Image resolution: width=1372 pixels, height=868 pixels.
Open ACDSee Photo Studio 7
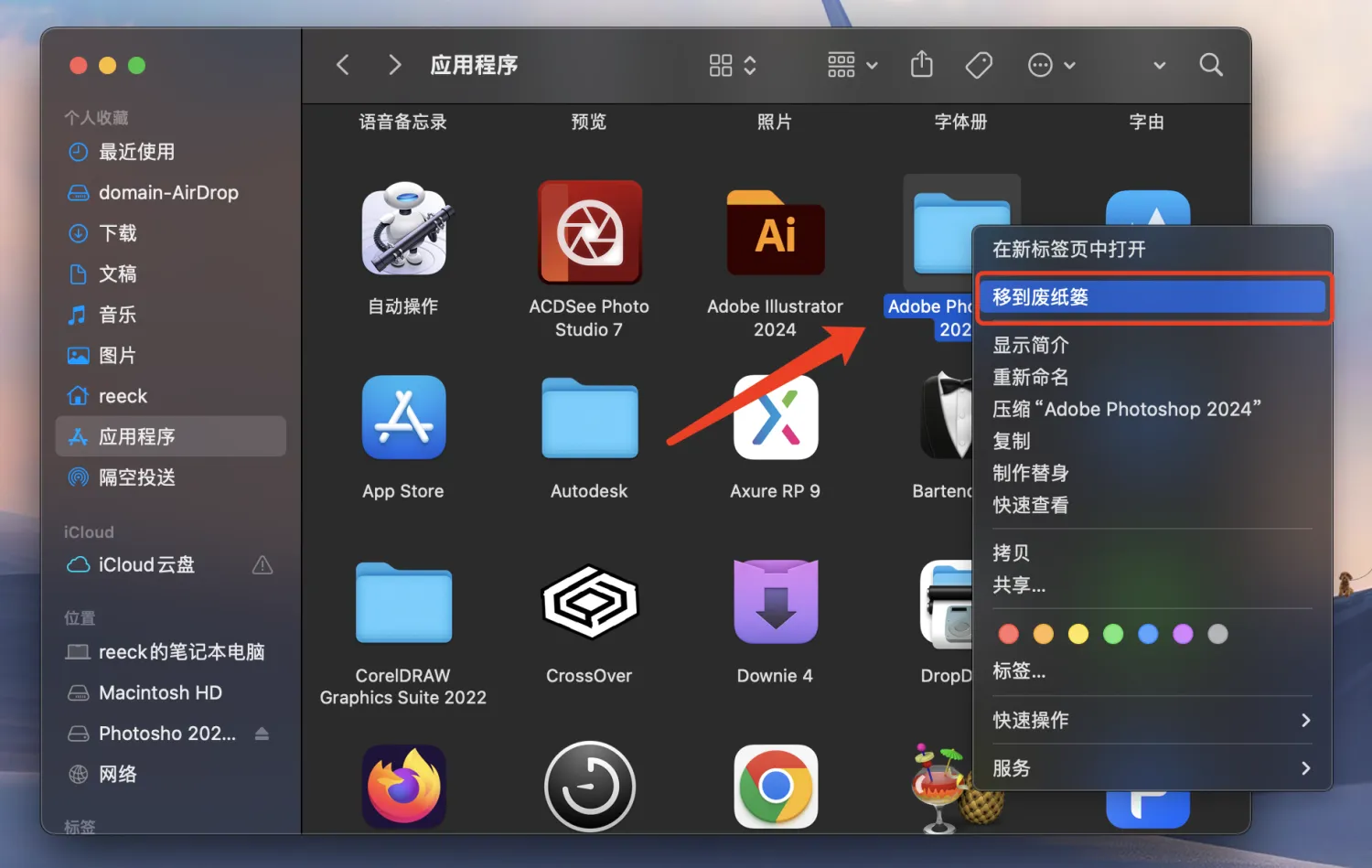[x=589, y=231]
